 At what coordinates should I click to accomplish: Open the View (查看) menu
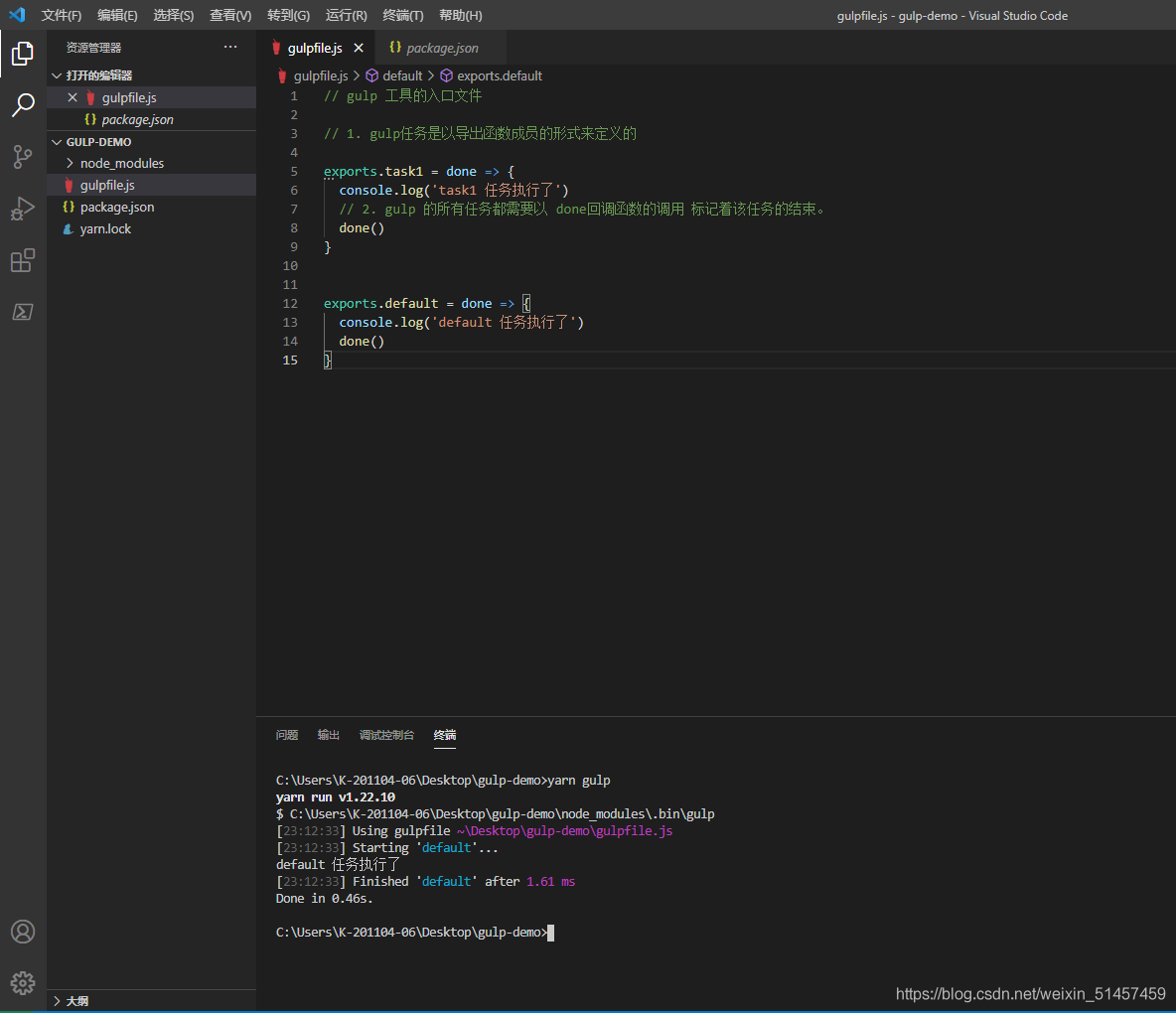pyautogui.click(x=230, y=15)
